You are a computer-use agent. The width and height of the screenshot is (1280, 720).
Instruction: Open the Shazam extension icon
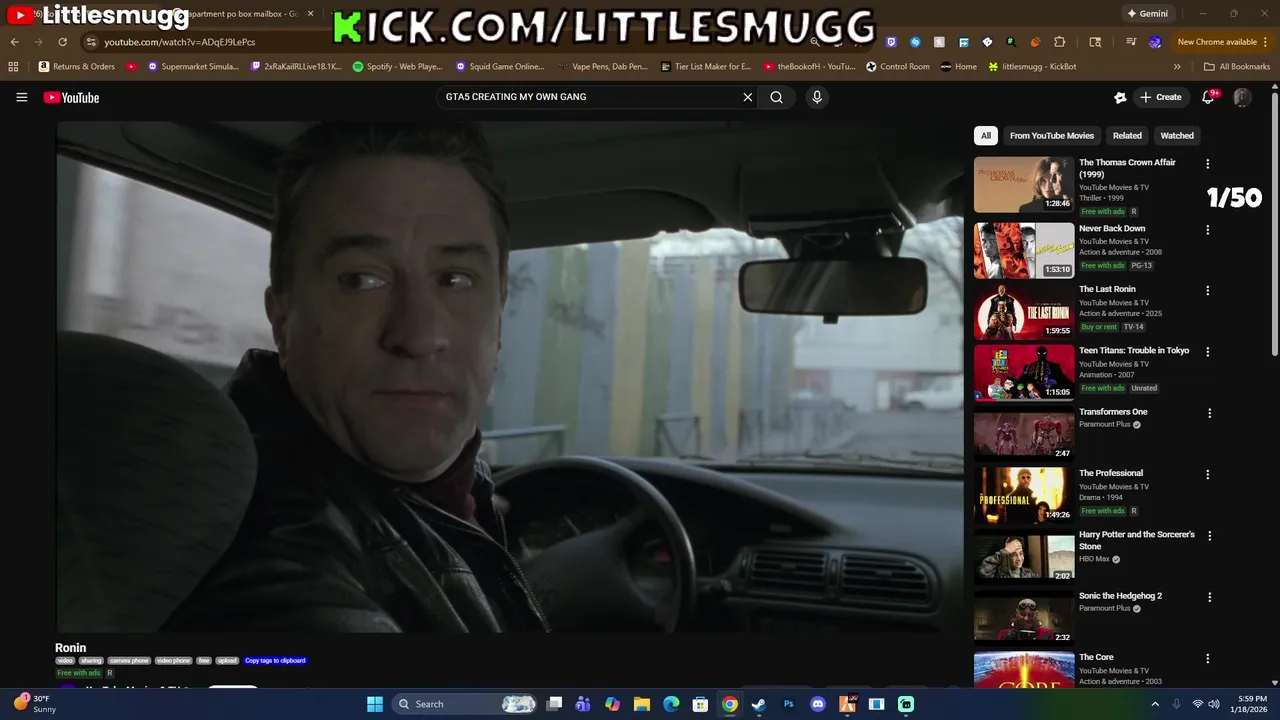[x=915, y=42]
